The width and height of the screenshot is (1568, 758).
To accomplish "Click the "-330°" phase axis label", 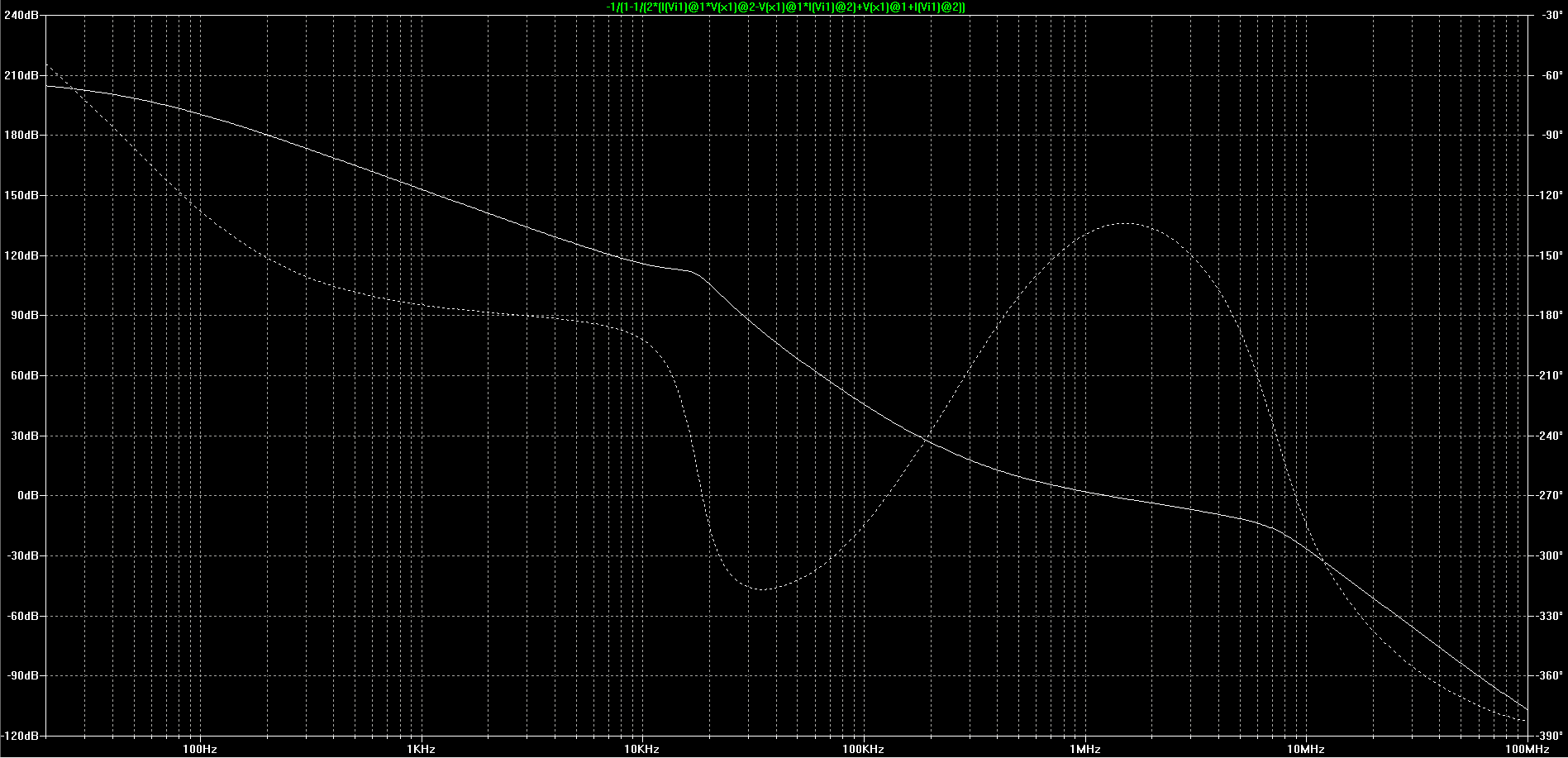I will coord(1550,616).
